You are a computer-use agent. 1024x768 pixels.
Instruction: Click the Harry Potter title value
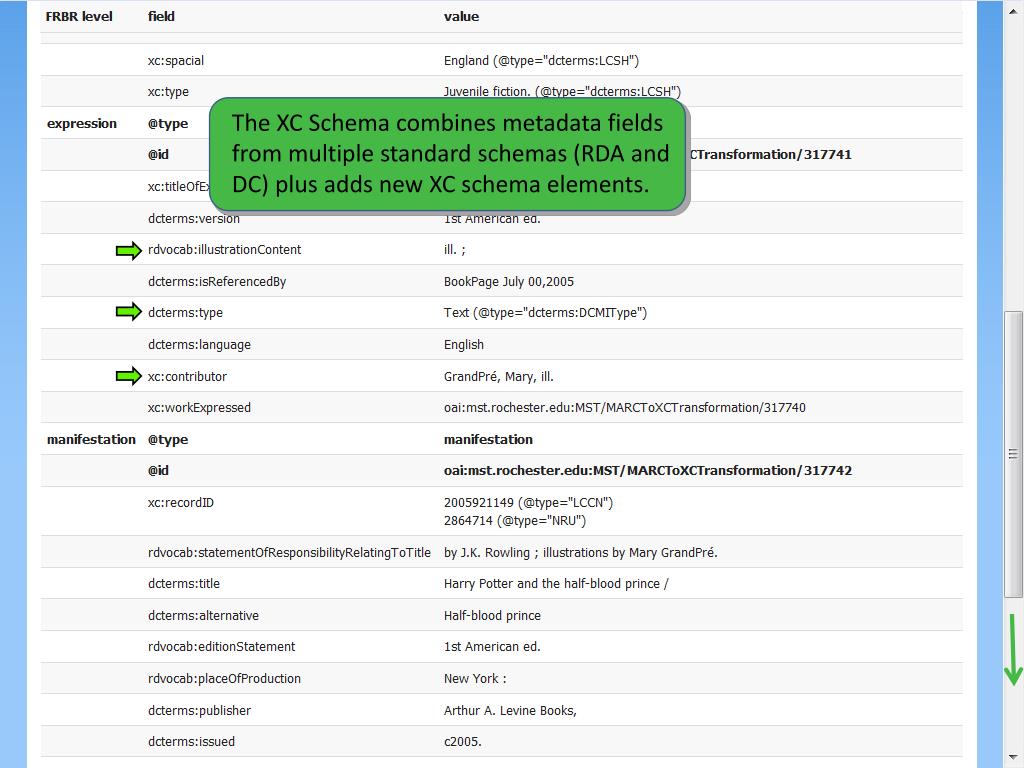click(x=556, y=584)
